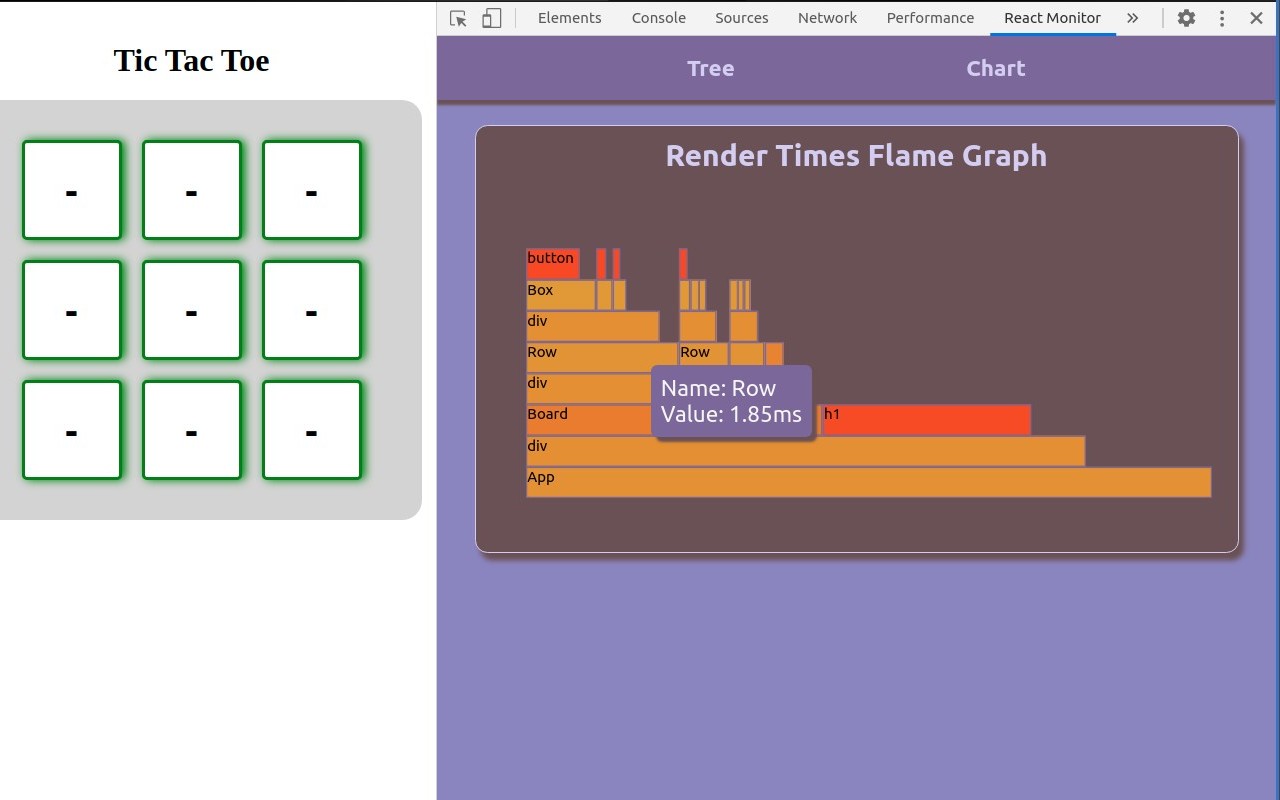Select the labeled Box bar

(x=561, y=295)
